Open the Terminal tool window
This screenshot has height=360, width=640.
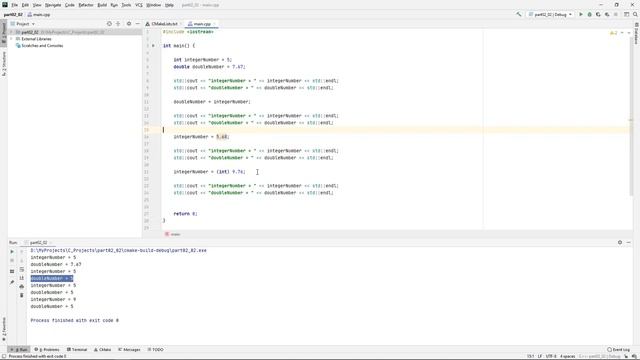[77, 350]
